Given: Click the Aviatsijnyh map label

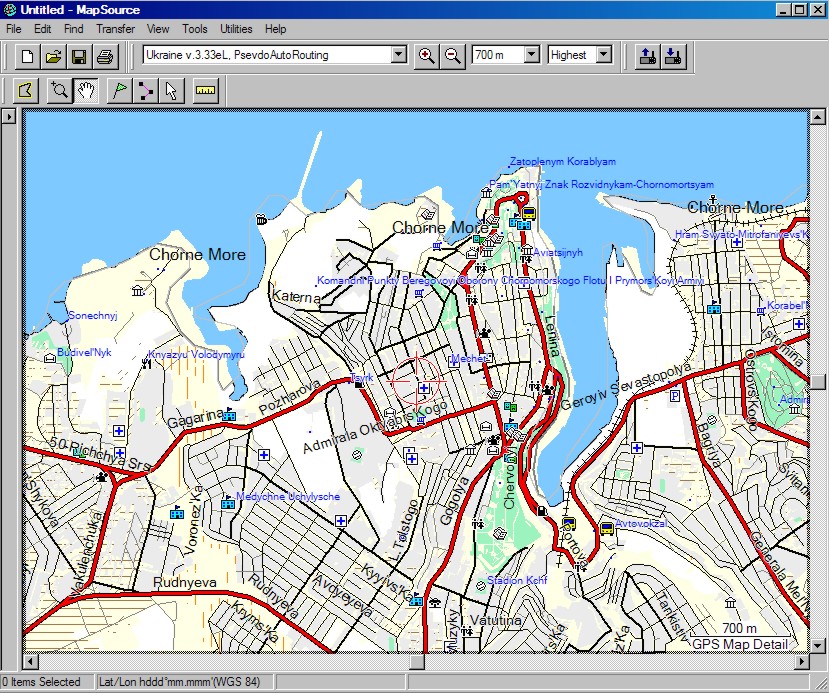Looking at the screenshot, I should 558,253.
